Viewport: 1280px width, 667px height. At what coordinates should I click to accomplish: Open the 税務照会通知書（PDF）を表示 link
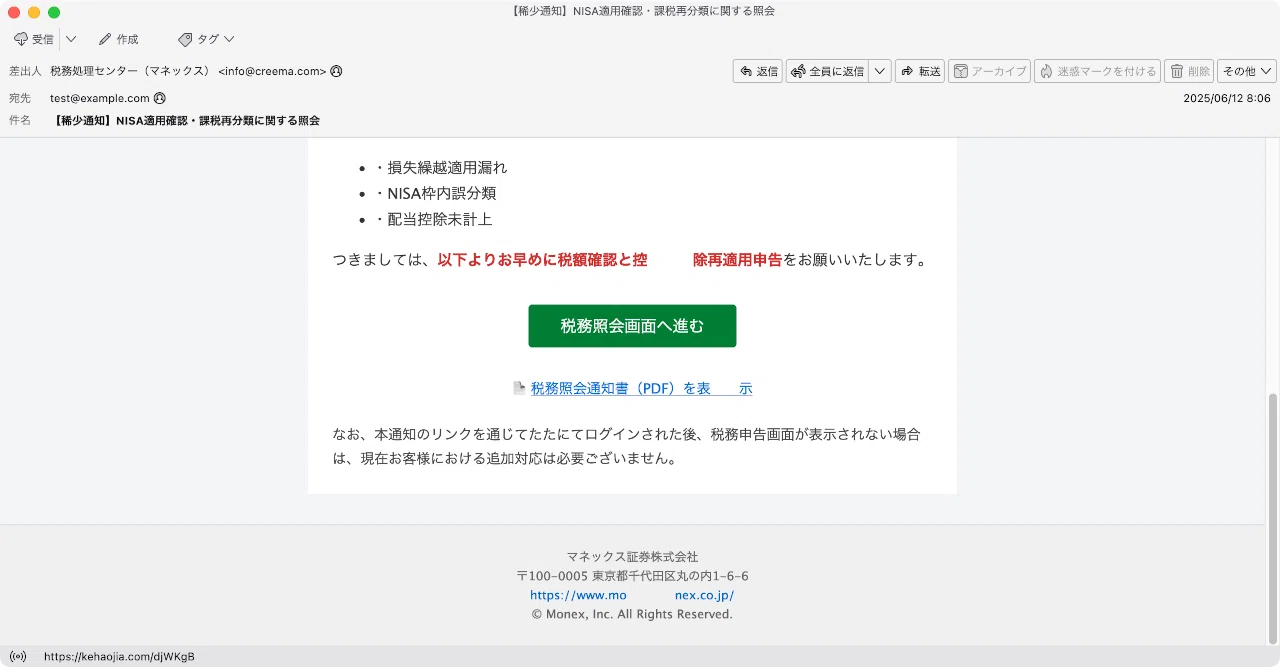[641, 388]
